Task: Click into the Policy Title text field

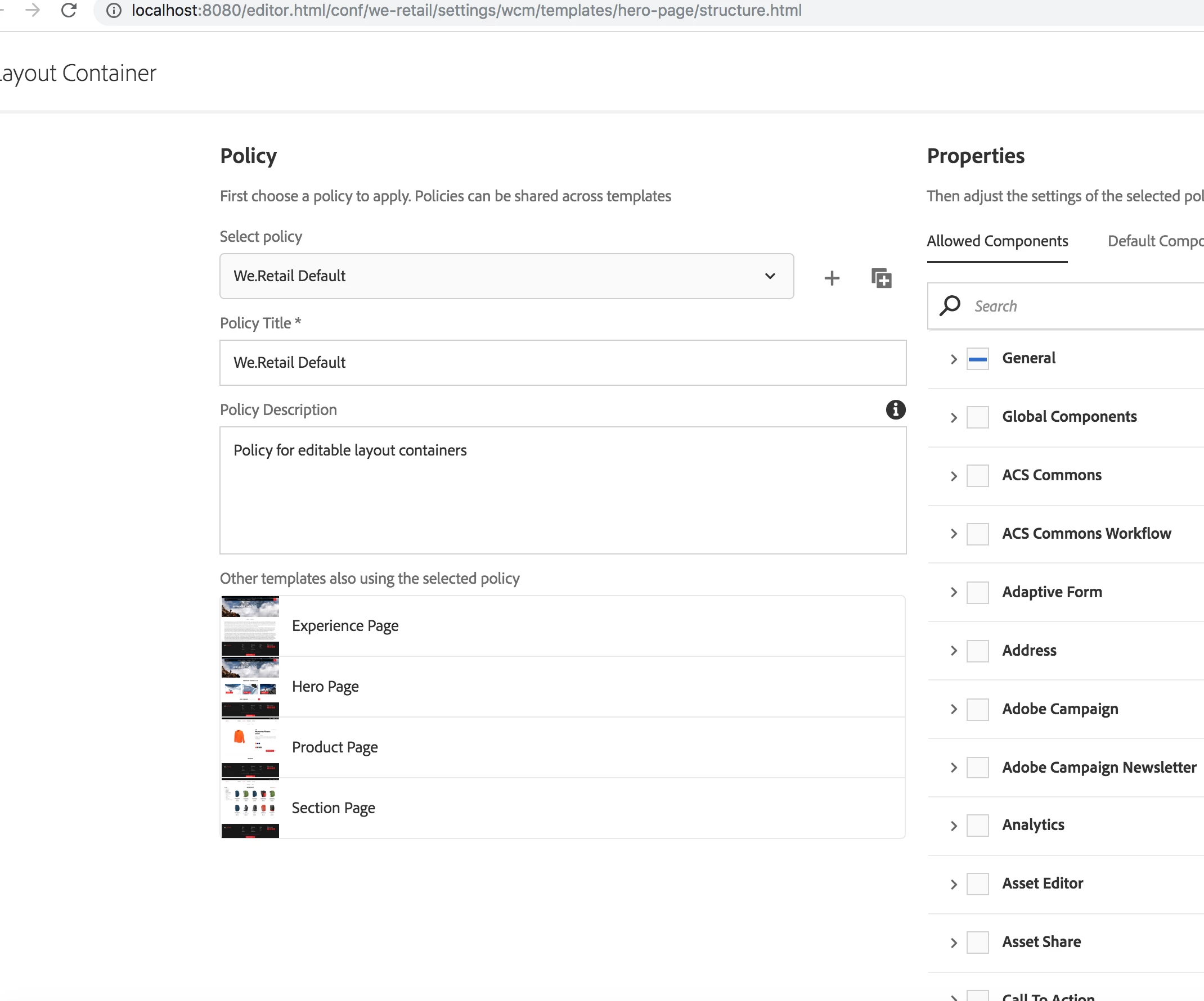Action: [x=563, y=363]
